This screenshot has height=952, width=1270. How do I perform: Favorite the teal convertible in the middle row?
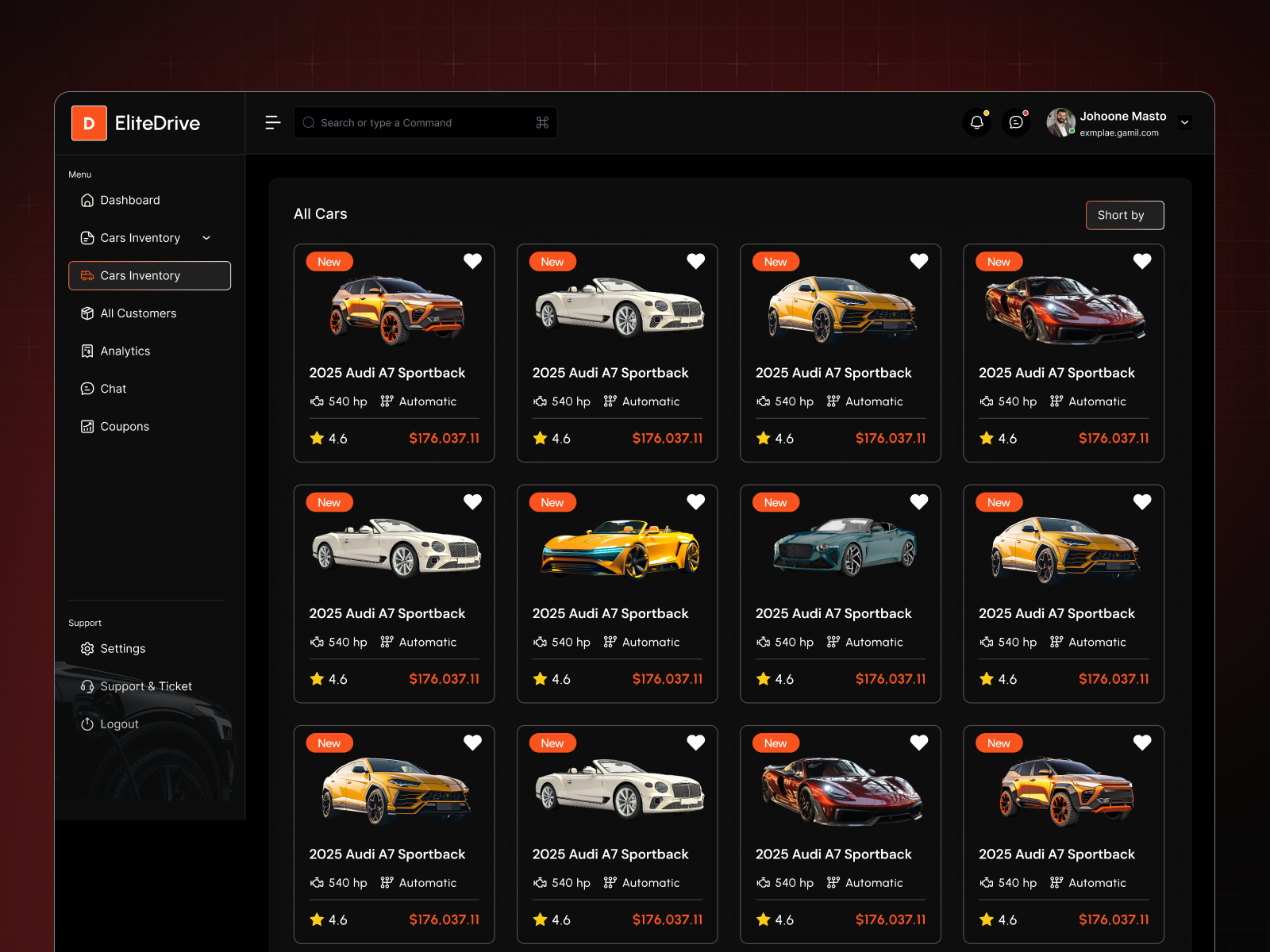(918, 501)
